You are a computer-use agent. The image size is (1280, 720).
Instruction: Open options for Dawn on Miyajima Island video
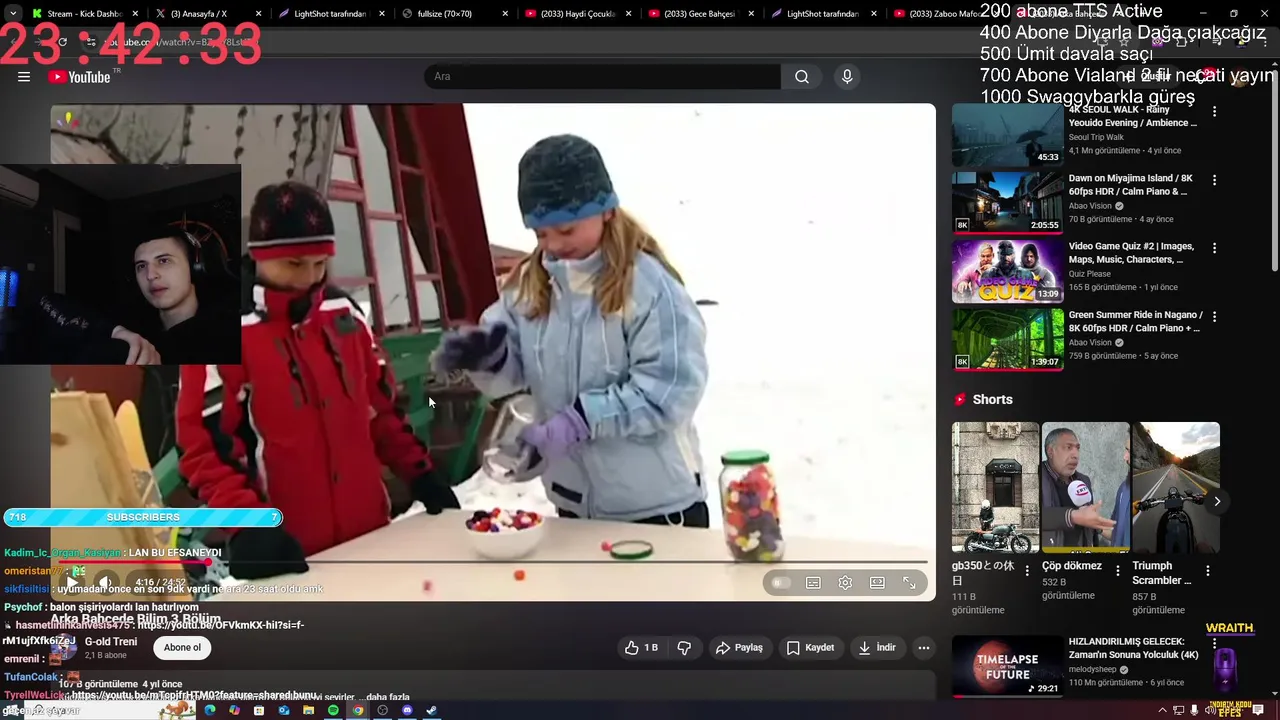click(1214, 180)
